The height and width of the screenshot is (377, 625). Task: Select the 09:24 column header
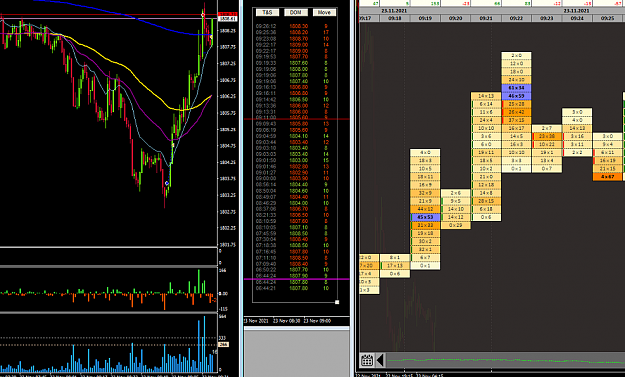click(x=577, y=18)
